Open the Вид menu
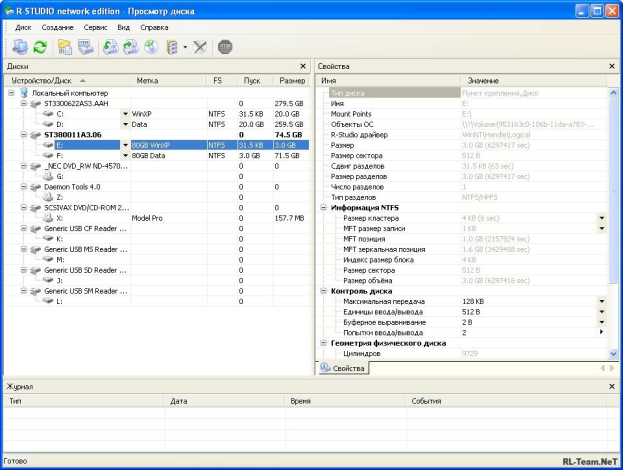 (124, 27)
